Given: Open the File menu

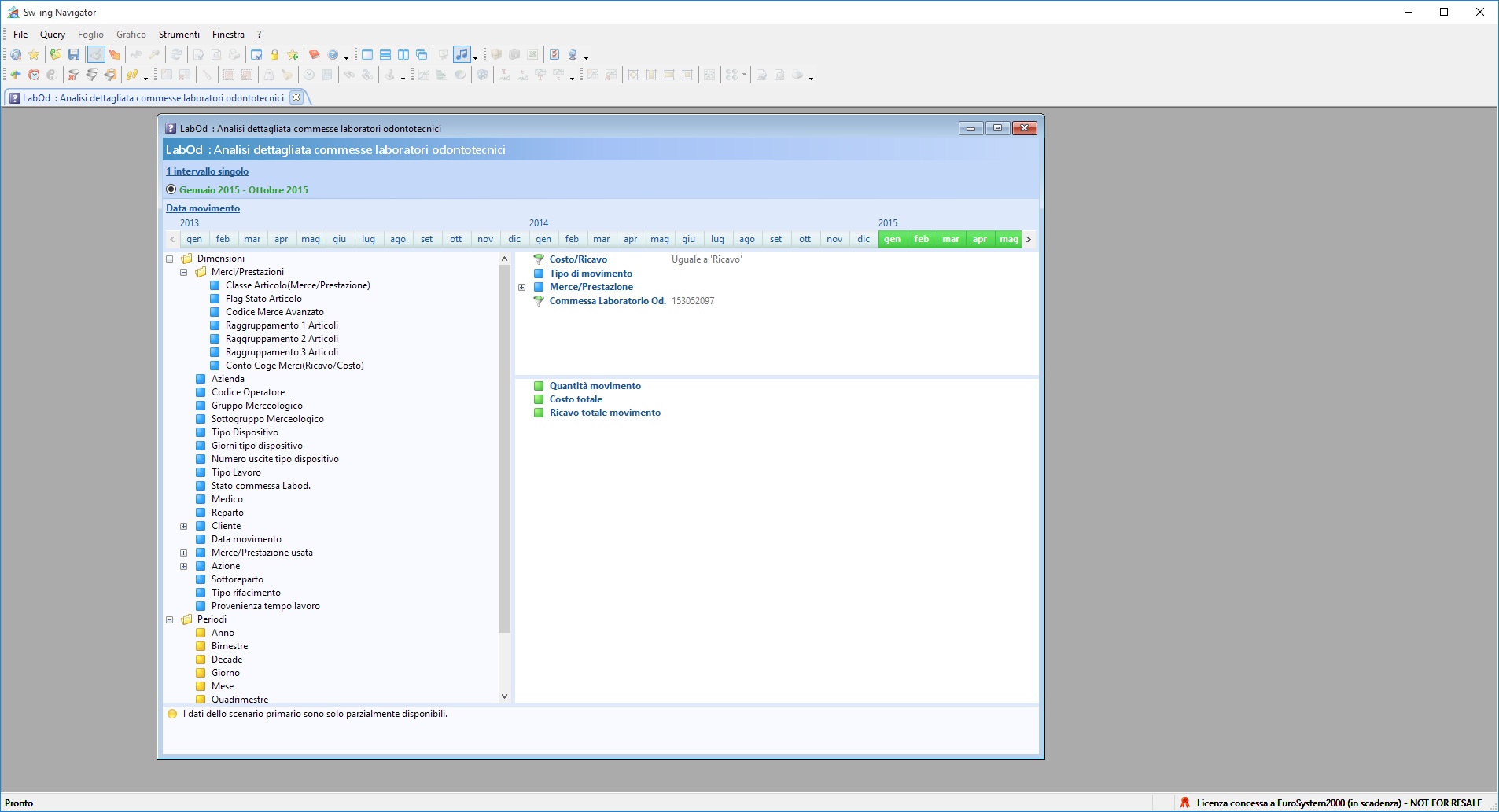Looking at the screenshot, I should (20, 35).
